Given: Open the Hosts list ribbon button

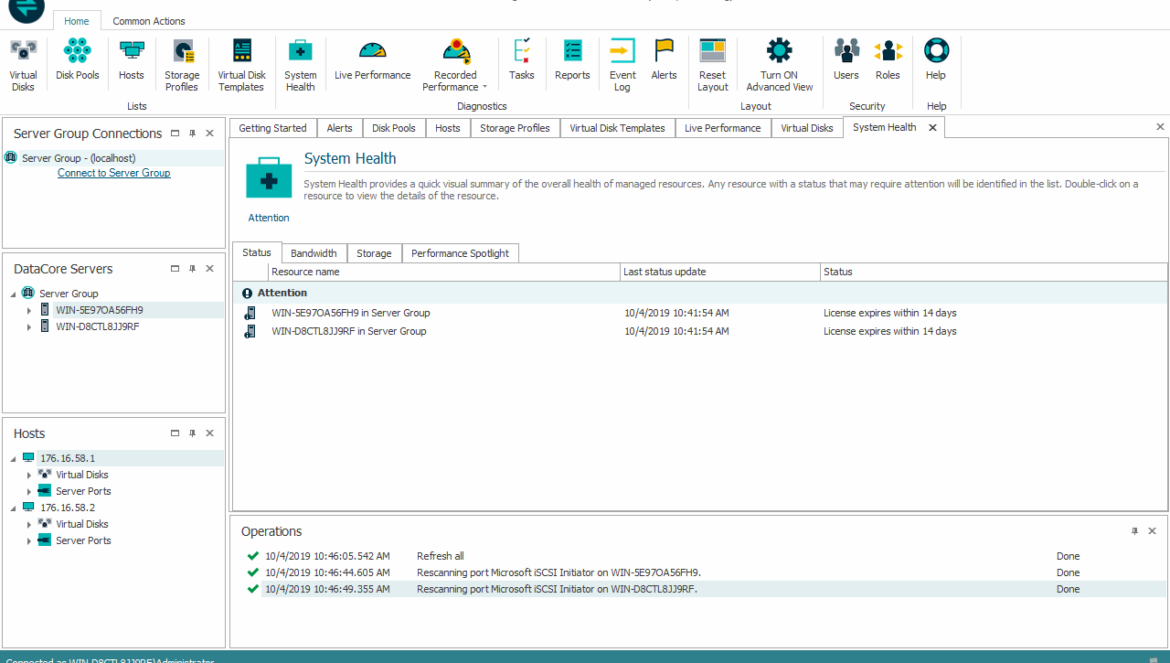Looking at the screenshot, I should 131,60.
